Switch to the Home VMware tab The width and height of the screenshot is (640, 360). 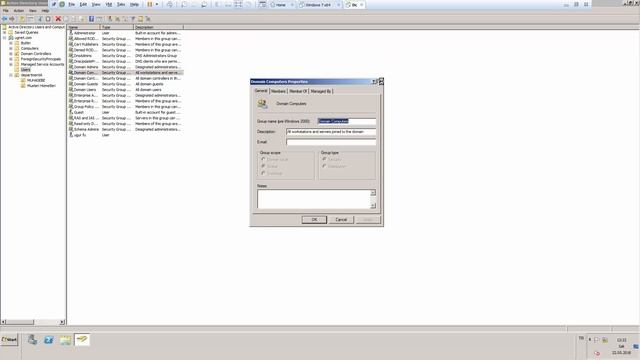281,5
